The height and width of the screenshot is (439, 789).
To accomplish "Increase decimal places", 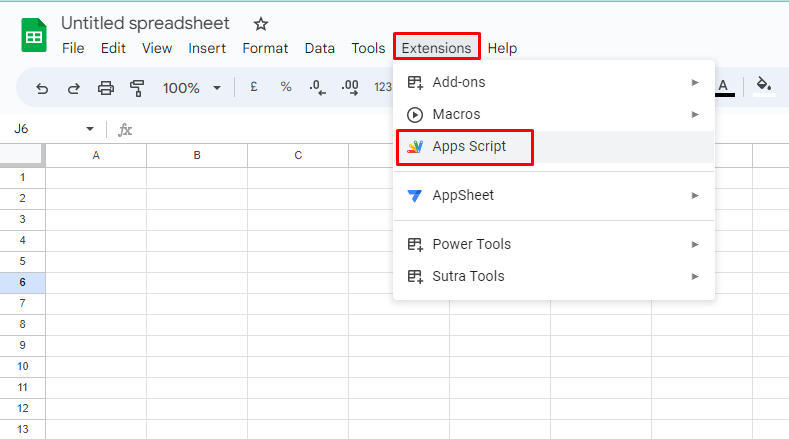I will (x=350, y=87).
